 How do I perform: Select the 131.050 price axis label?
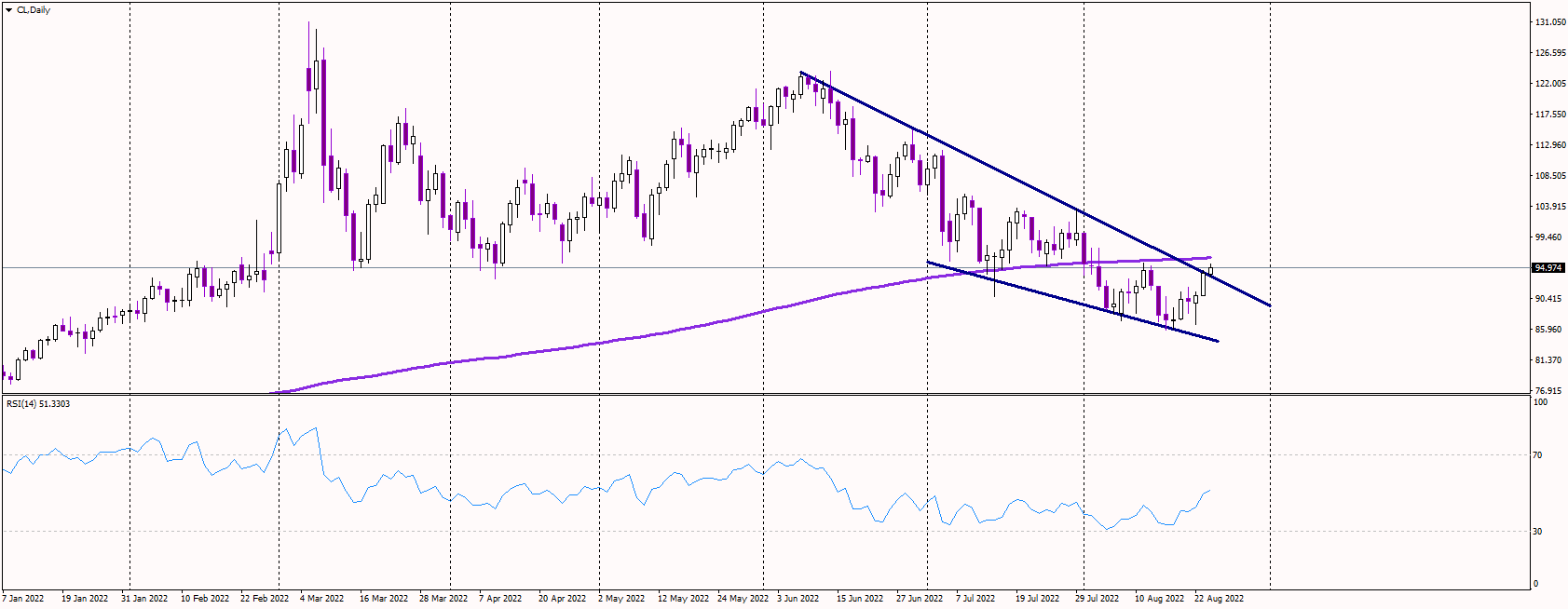1550,21
